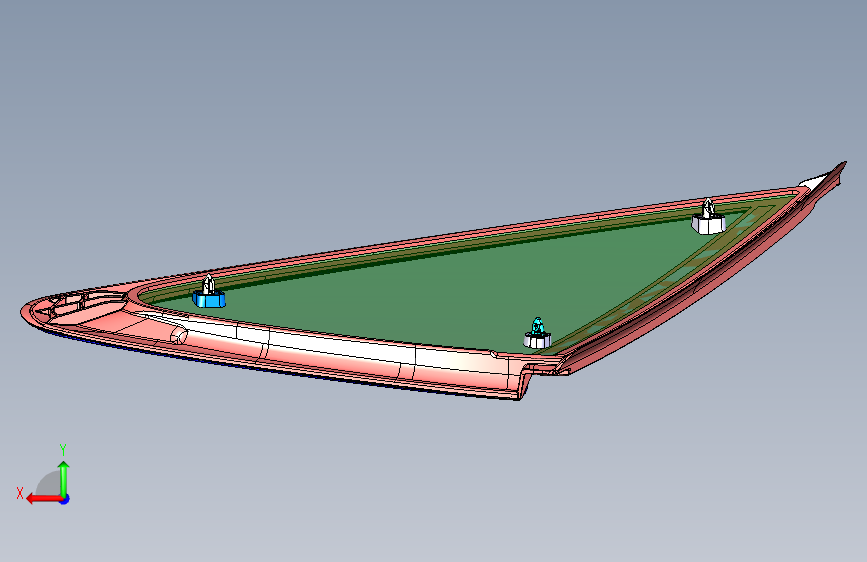Click the blue Z axis dot of triad
867x562 pixels.
[65, 499]
